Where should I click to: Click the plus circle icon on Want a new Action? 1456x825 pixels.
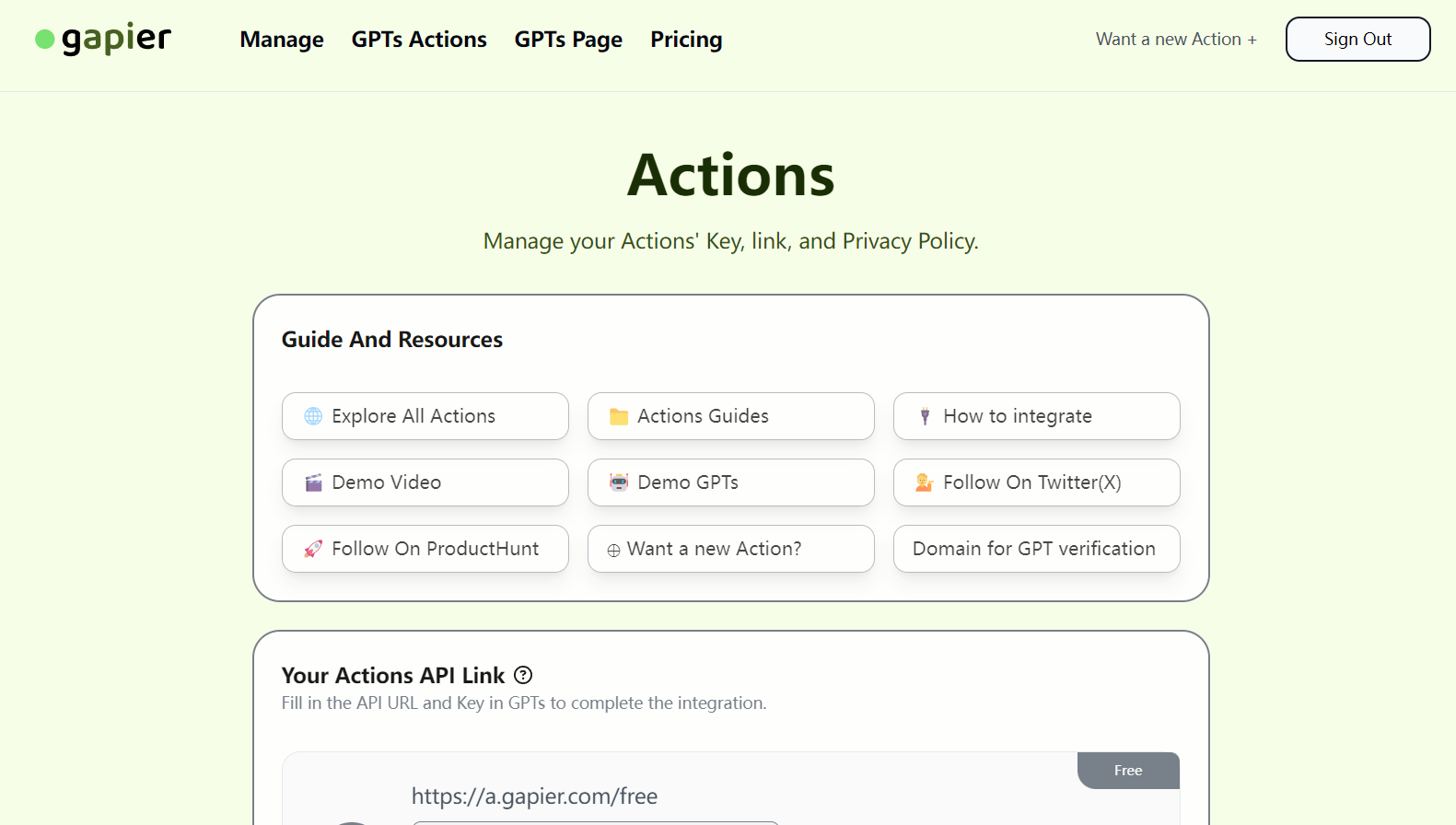613,551
